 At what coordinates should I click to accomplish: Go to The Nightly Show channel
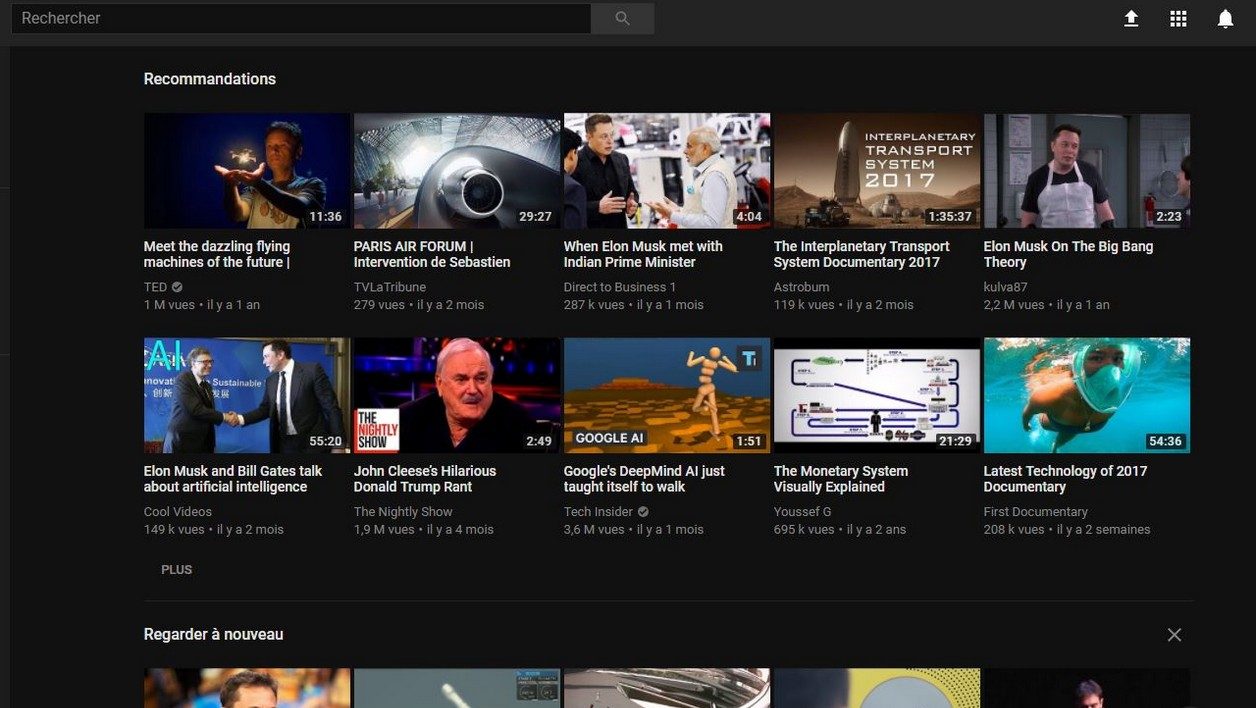pos(403,512)
